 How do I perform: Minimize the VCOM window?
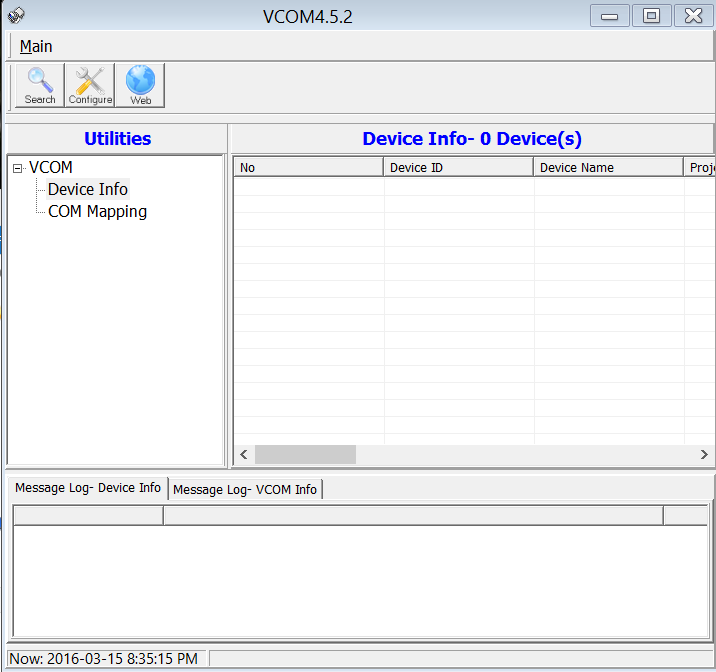pyautogui.click(x=610, y=15)
